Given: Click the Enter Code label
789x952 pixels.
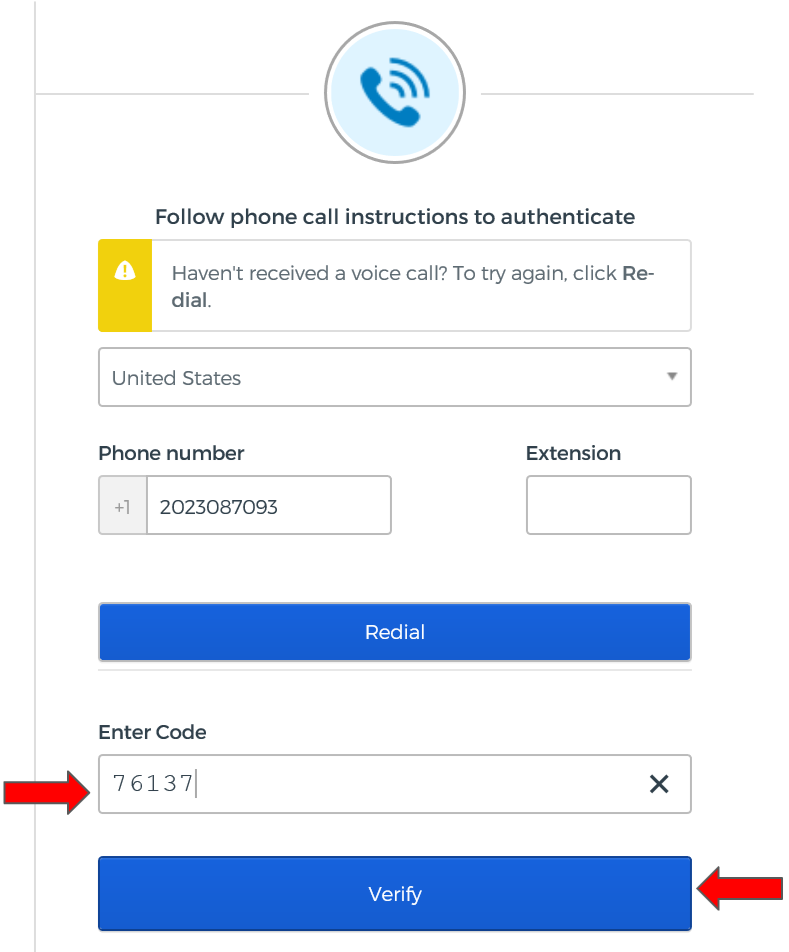Looking at the screenshot, I should pos(152,732).
